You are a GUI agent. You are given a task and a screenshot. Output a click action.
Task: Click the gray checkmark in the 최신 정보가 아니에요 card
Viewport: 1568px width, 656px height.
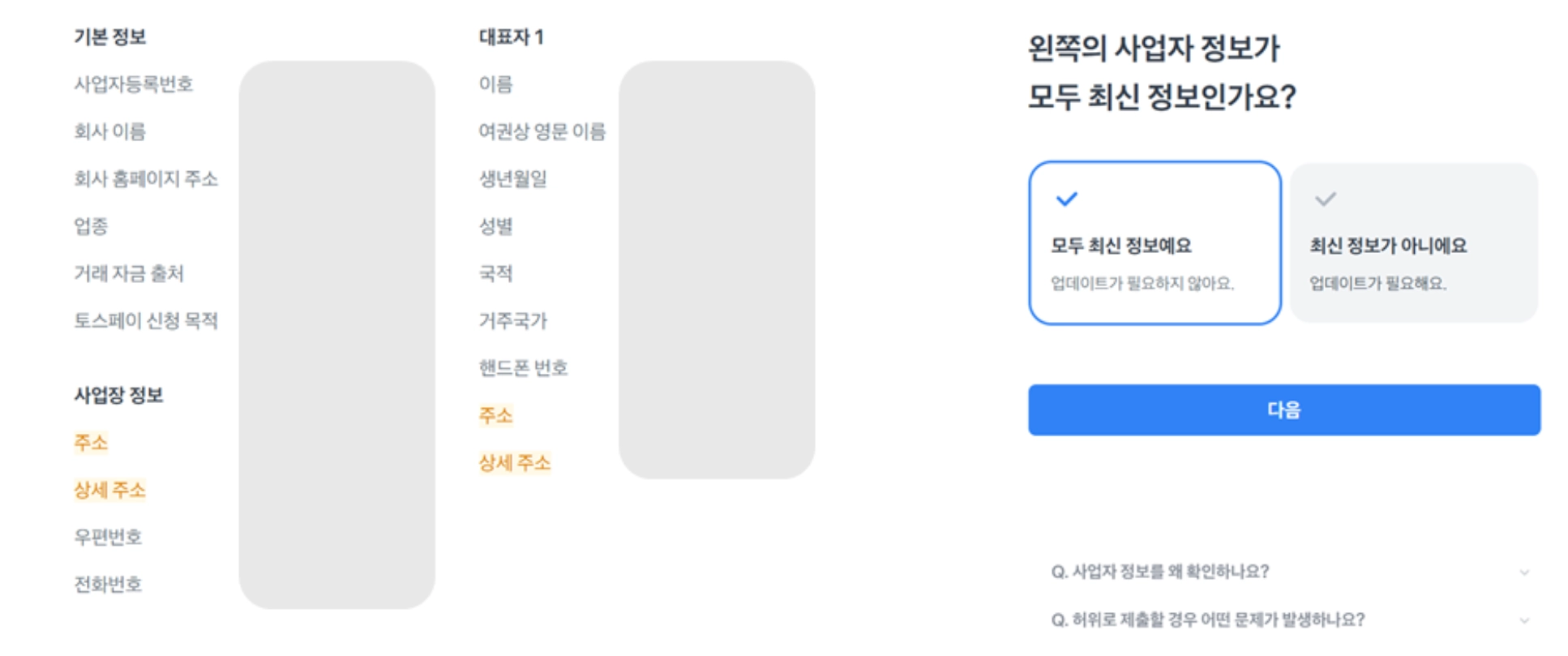pos(1325,199)
